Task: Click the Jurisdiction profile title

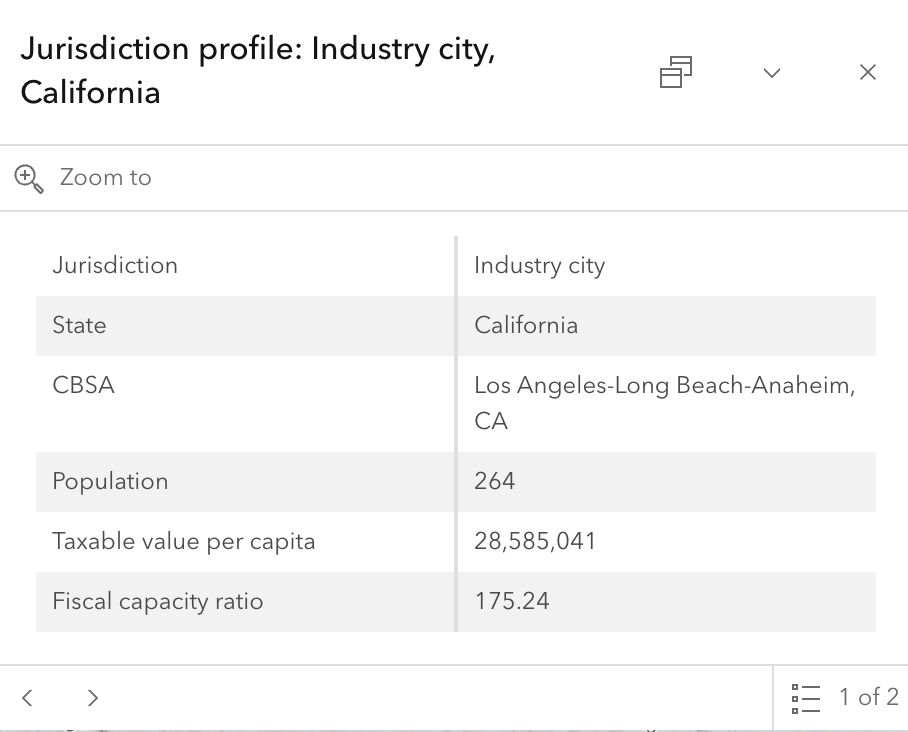Action: [257, 70]
